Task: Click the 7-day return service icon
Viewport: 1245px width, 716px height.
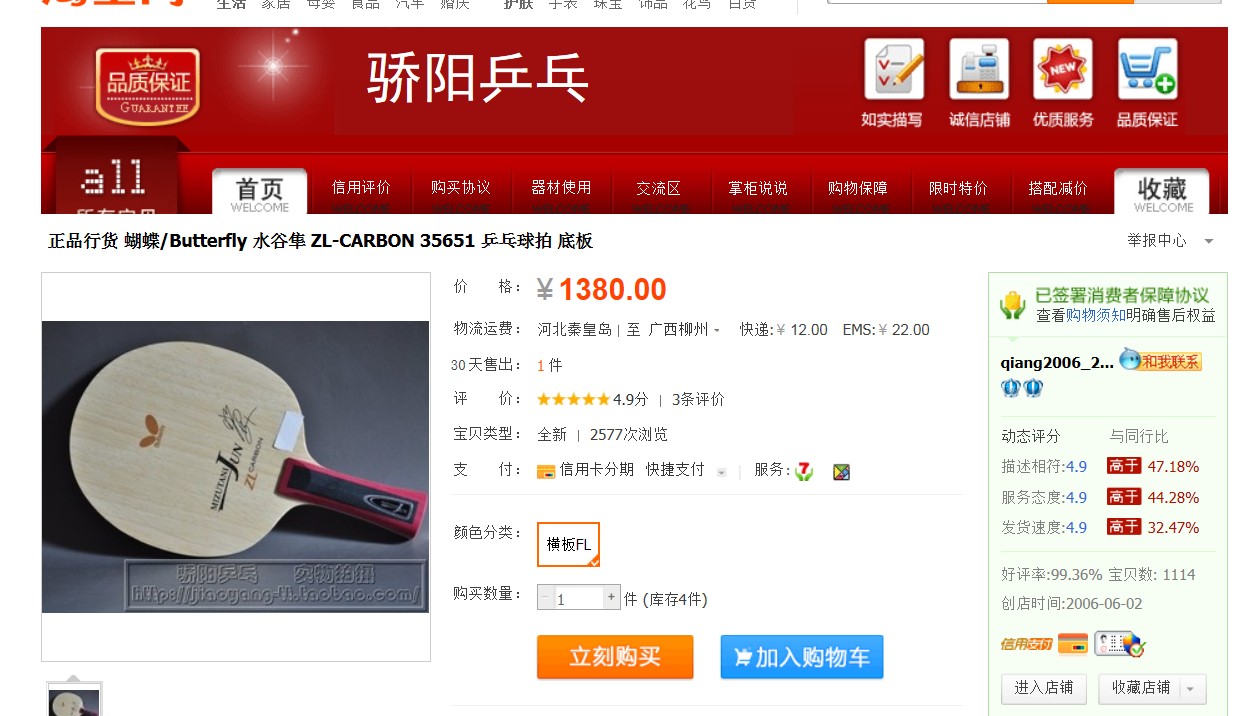Action: pyautogui.click(x=805, y=471)
